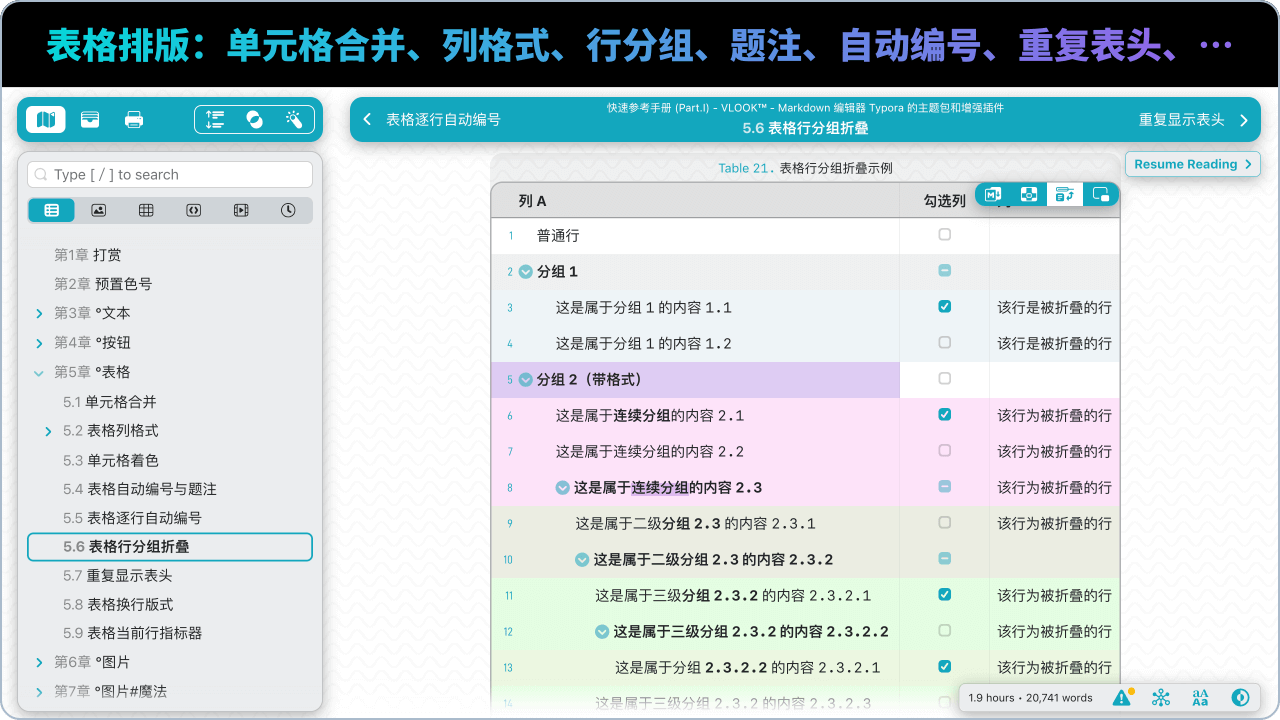Screen dimensions: 1280x720
Task: Open 重复显示表头 next section link
Action: 1181,120
